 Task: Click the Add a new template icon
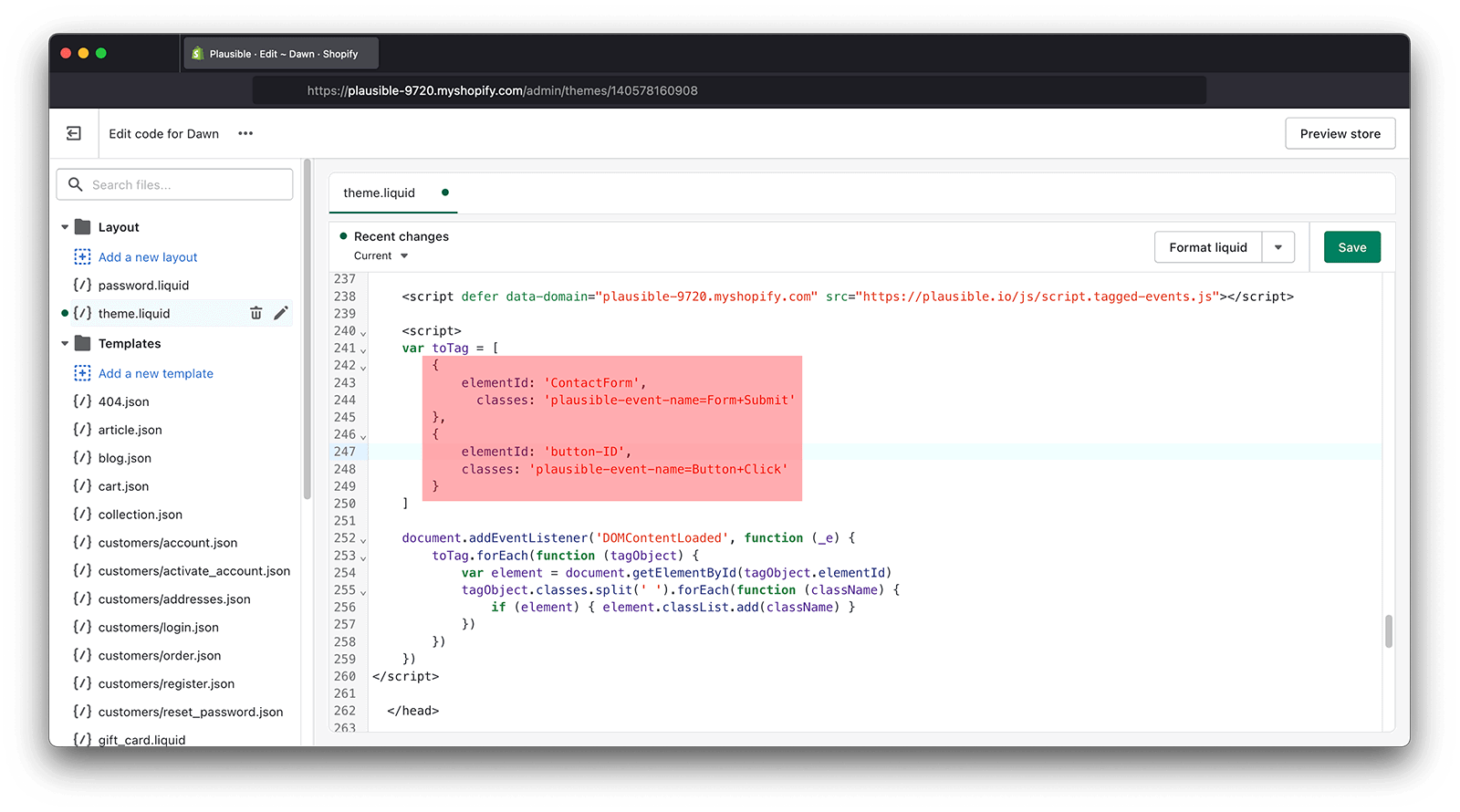coord(82,373)
